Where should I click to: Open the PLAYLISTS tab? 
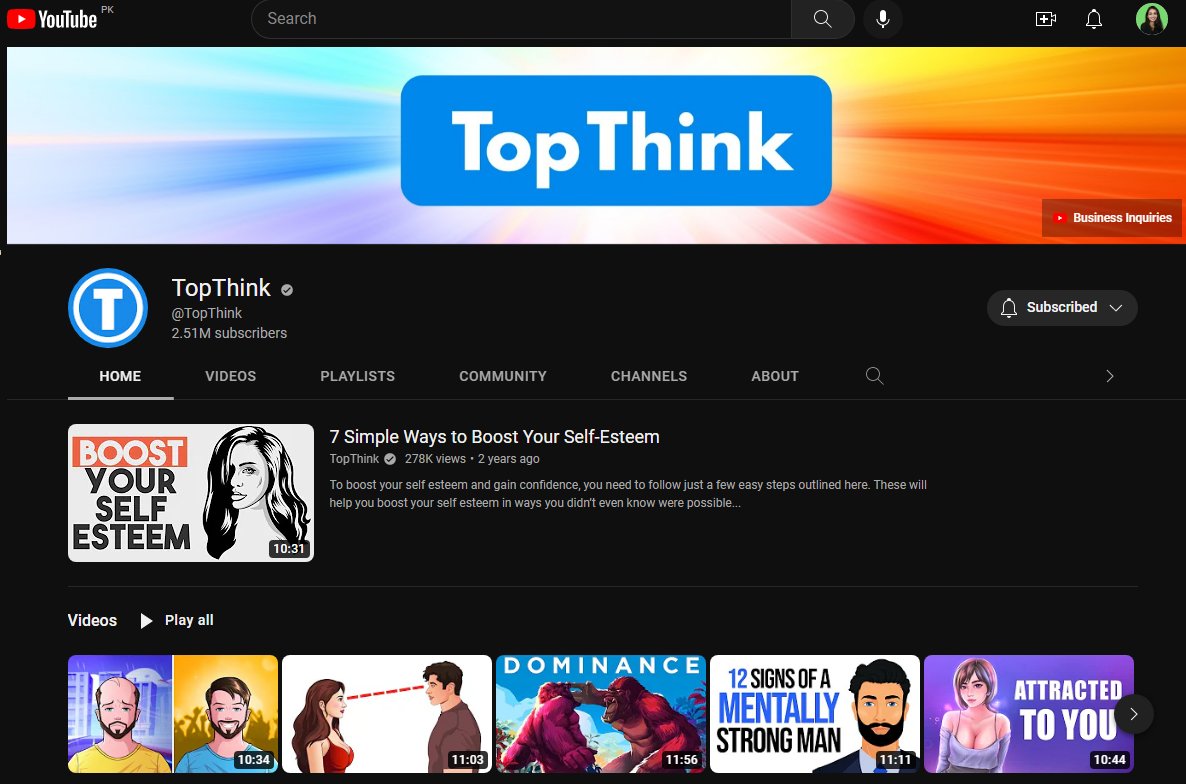357,376
